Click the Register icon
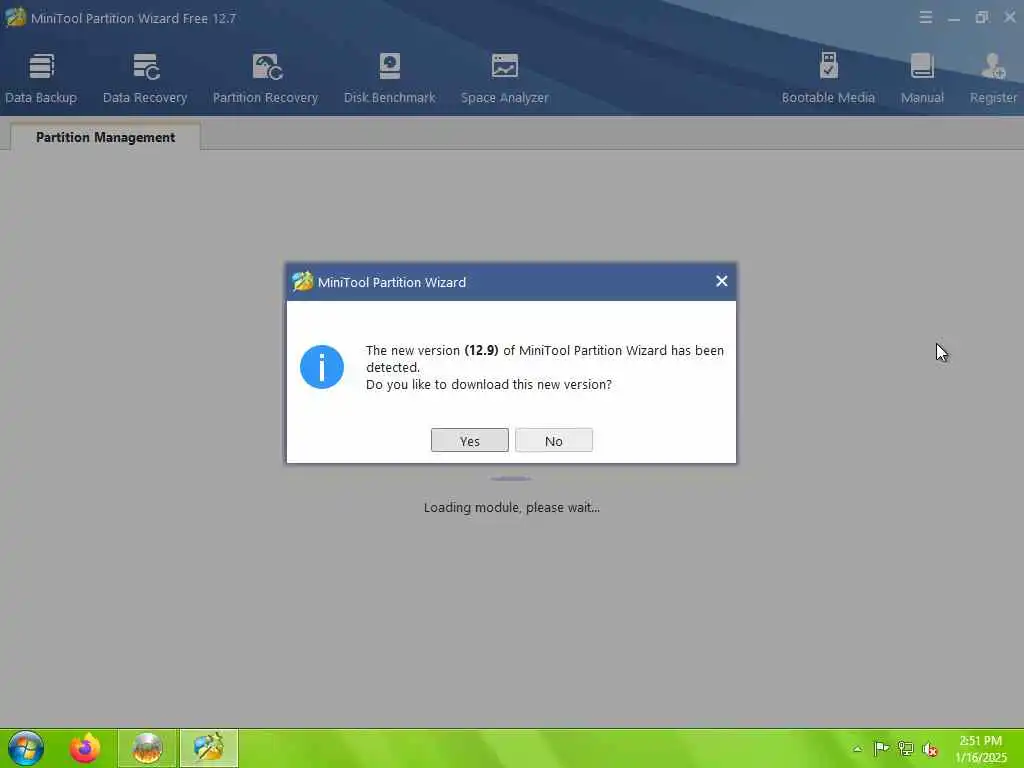 [x=993, y=78]
